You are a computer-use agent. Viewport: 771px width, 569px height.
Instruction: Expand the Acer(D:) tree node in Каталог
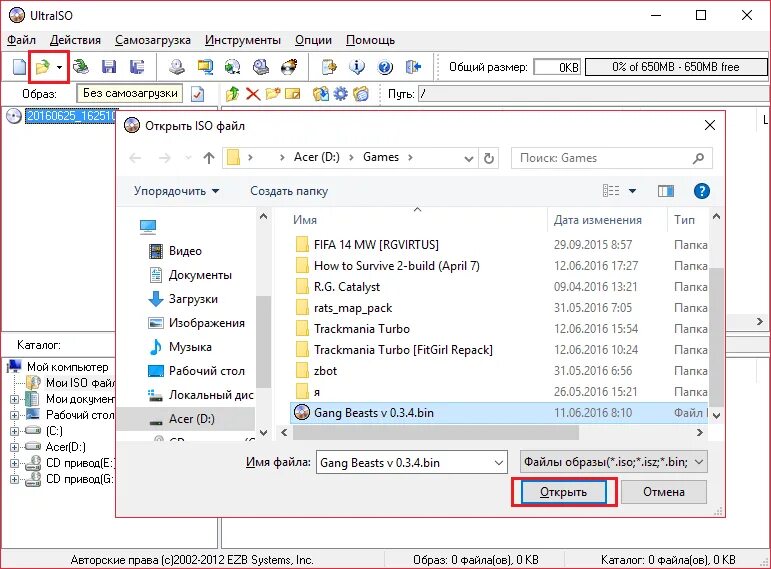pyautogui.click(x=14, y=448)
